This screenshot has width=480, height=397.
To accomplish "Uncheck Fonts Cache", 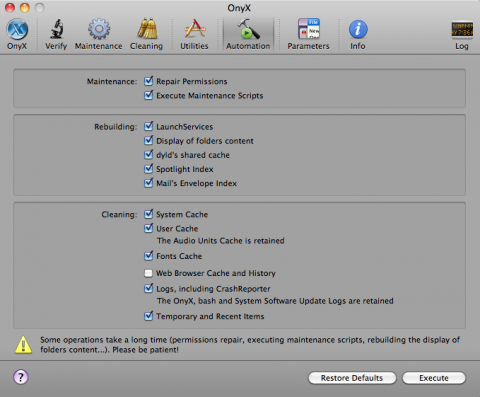I will click(149, 256).
